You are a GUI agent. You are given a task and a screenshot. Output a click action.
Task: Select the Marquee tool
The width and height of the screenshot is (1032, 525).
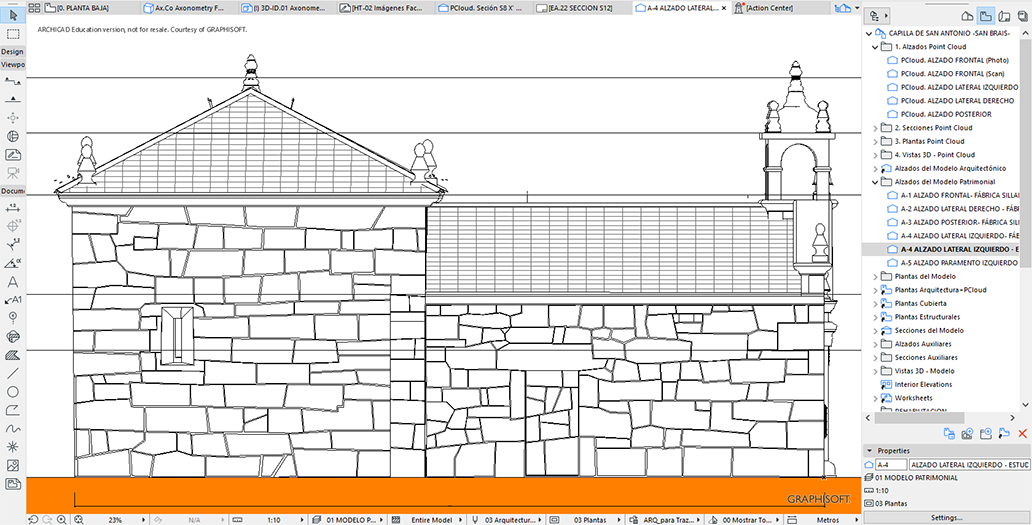coord(13,34)
